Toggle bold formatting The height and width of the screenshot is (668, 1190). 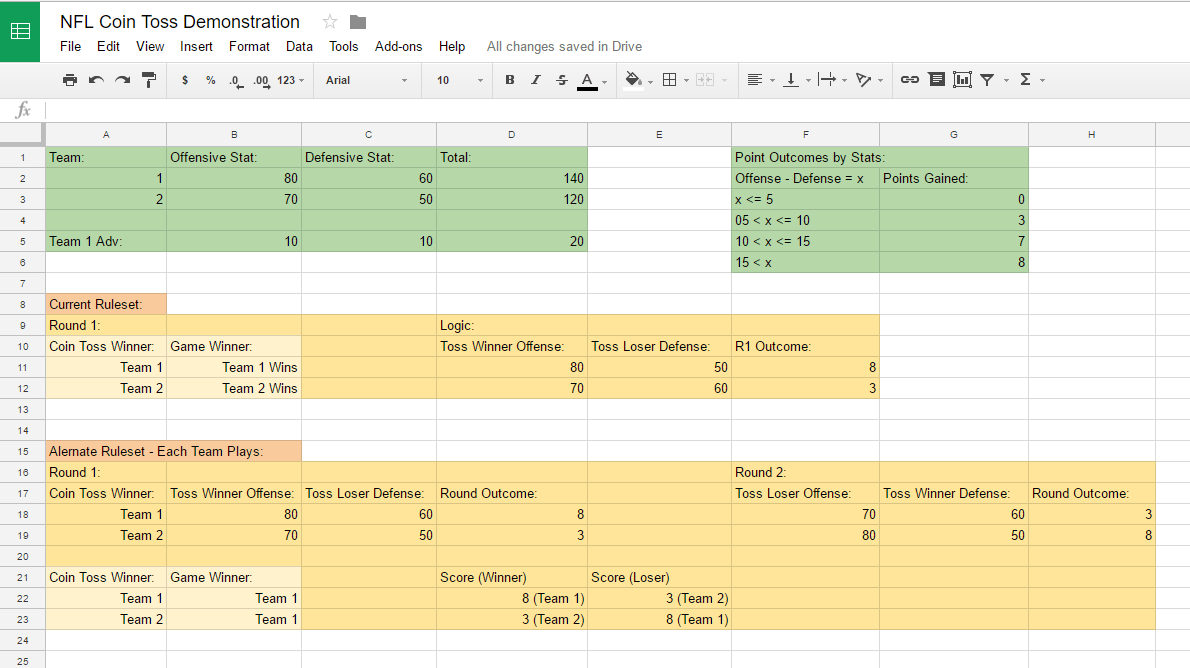coord(510,80)
